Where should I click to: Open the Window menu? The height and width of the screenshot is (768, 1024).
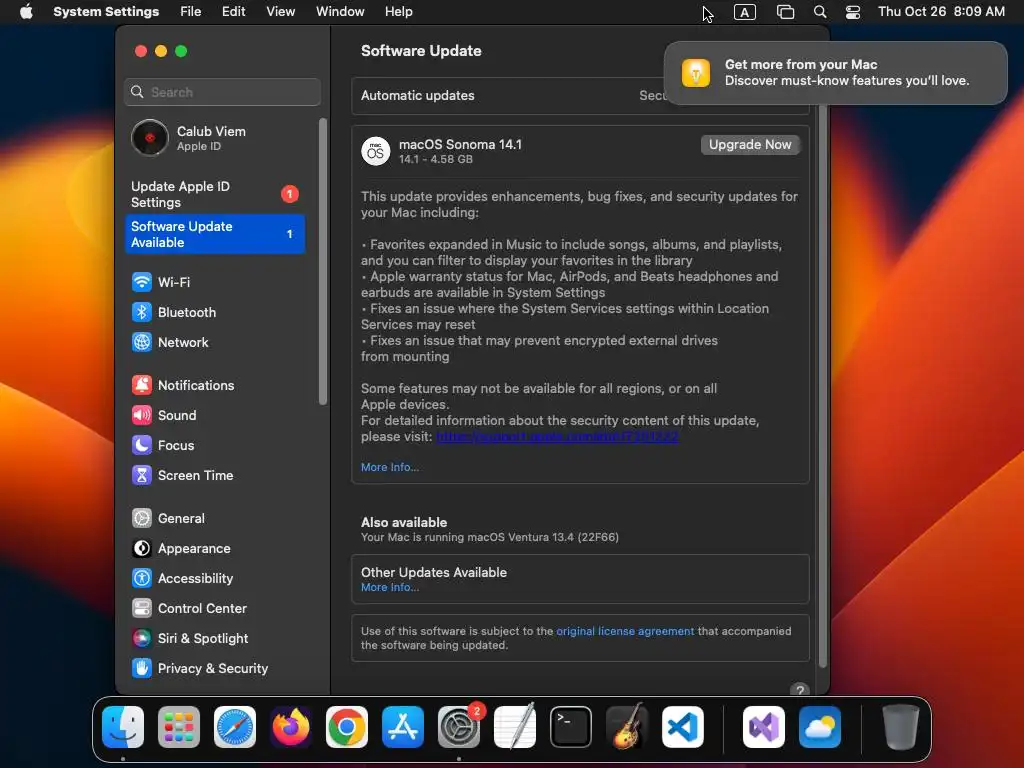pyautogui.click(x=340, y=12)
